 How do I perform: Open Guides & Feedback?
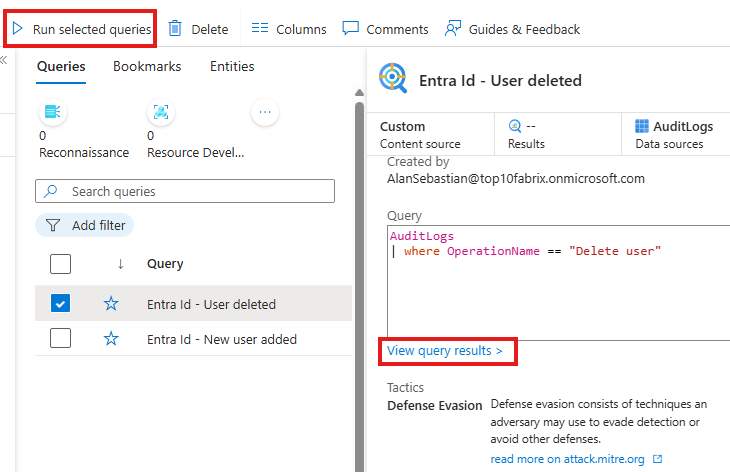coord(512,29)
